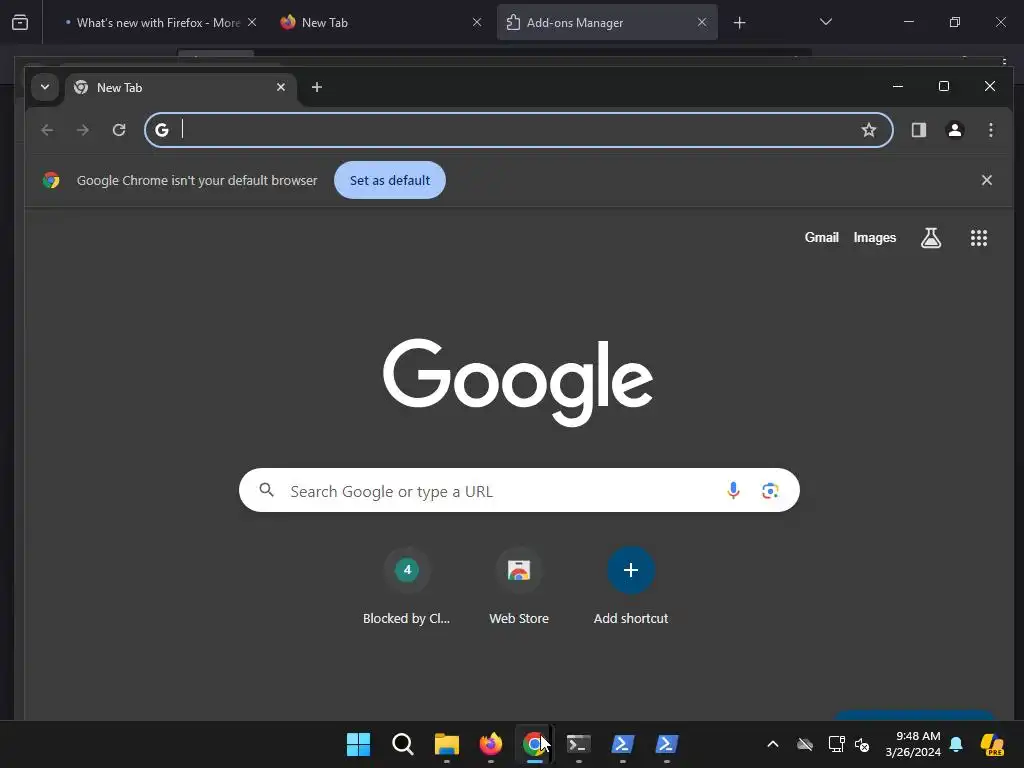This screenshot has width=1024, height=768.
Task: Close the Firefox New Tab tab
Action: [x=477, y=23]
